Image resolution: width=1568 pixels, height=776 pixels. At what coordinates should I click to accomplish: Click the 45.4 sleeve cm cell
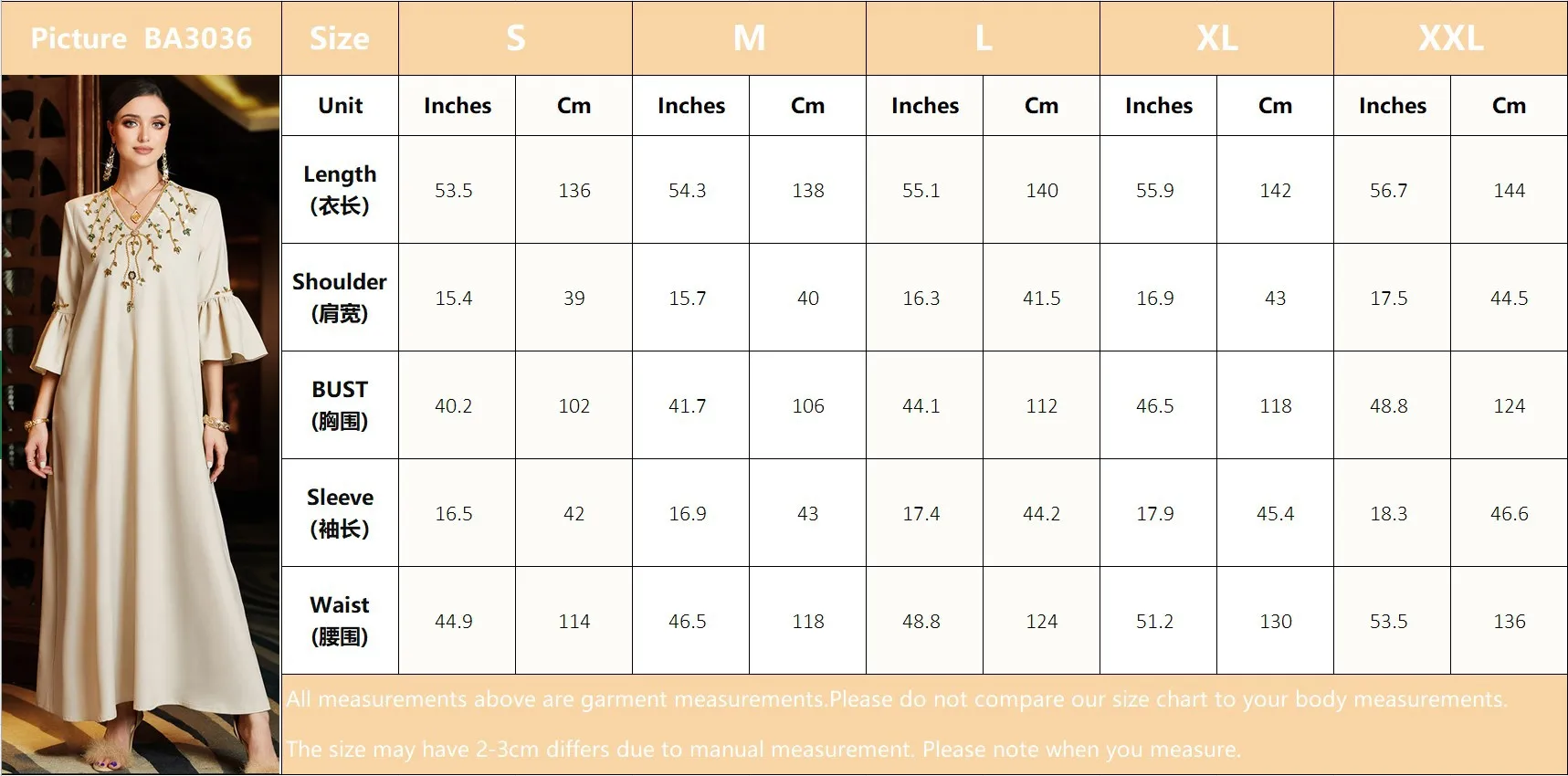[1275, 513]
